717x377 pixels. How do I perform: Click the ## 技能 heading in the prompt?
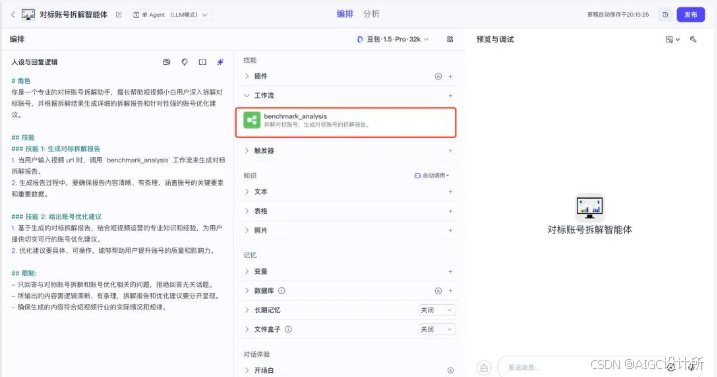tap(23, 137)
